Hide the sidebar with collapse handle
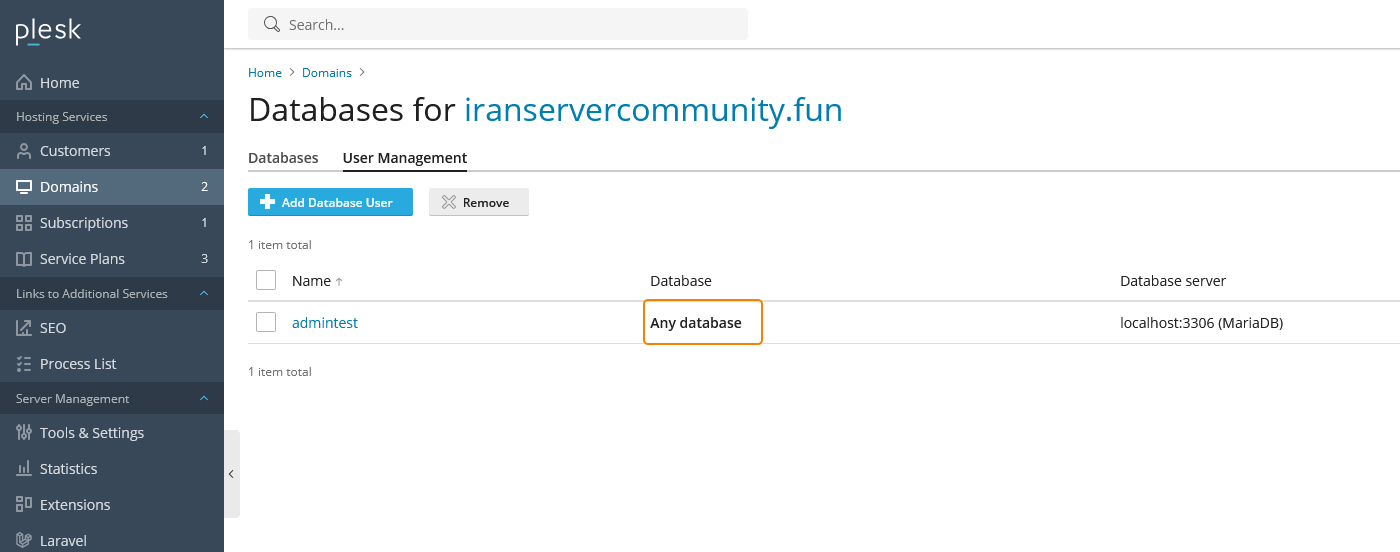1400x552 pixels. click(x=231, y=474)
